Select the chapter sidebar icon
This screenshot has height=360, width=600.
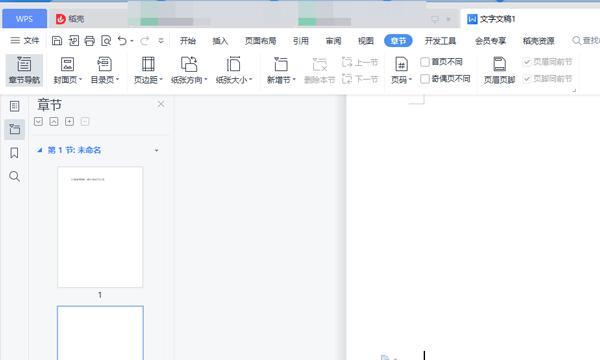tap(15, 129)
